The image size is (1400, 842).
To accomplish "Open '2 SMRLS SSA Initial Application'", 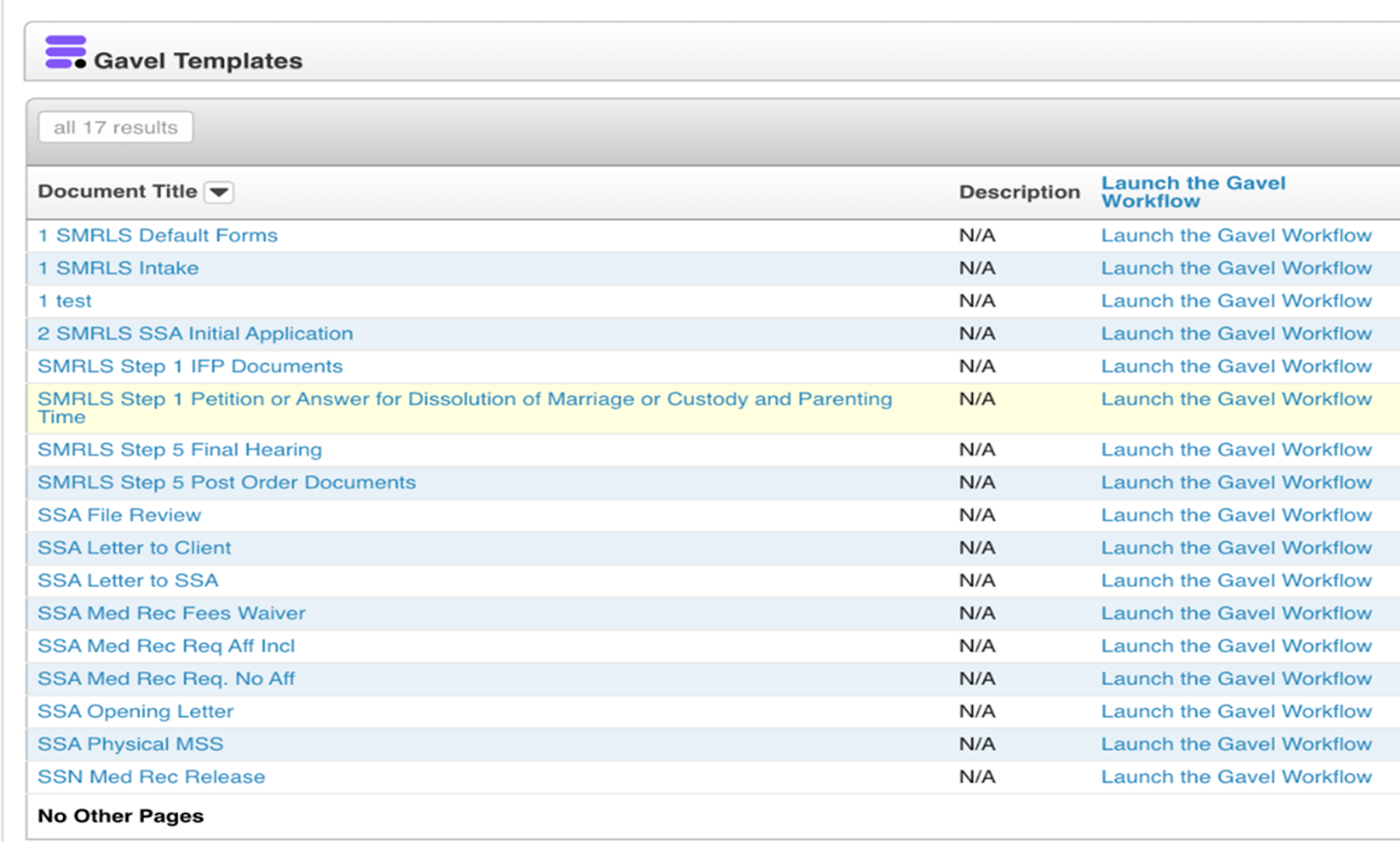I will (x=195, y=333).
